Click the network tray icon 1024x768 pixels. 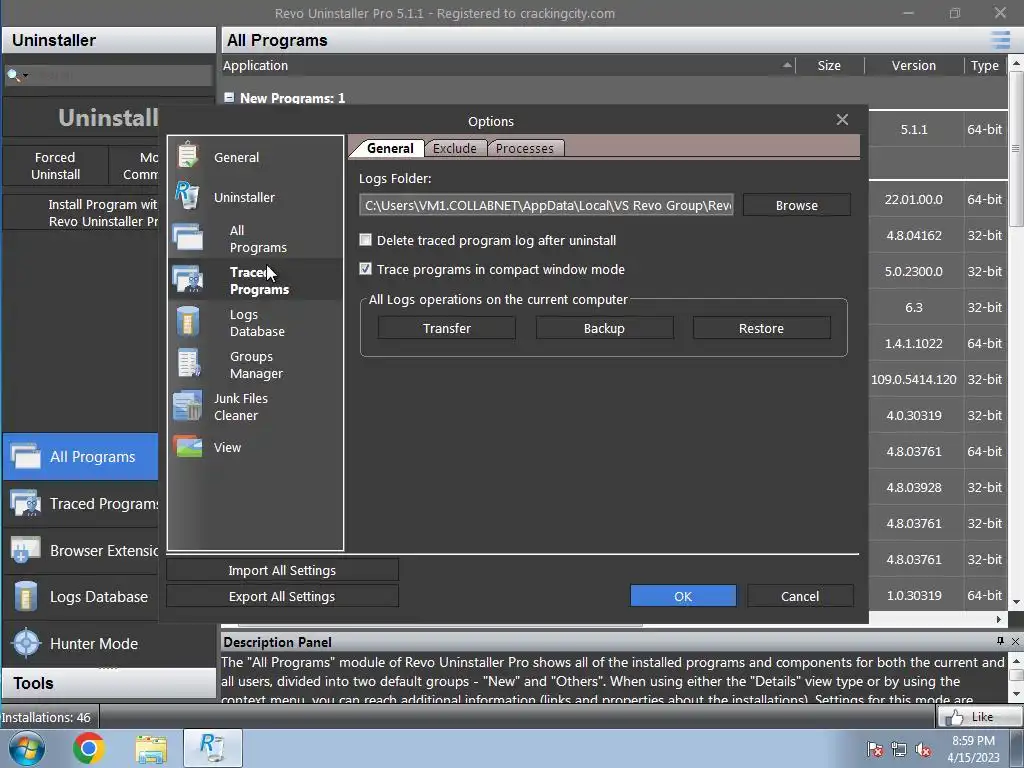899,750
